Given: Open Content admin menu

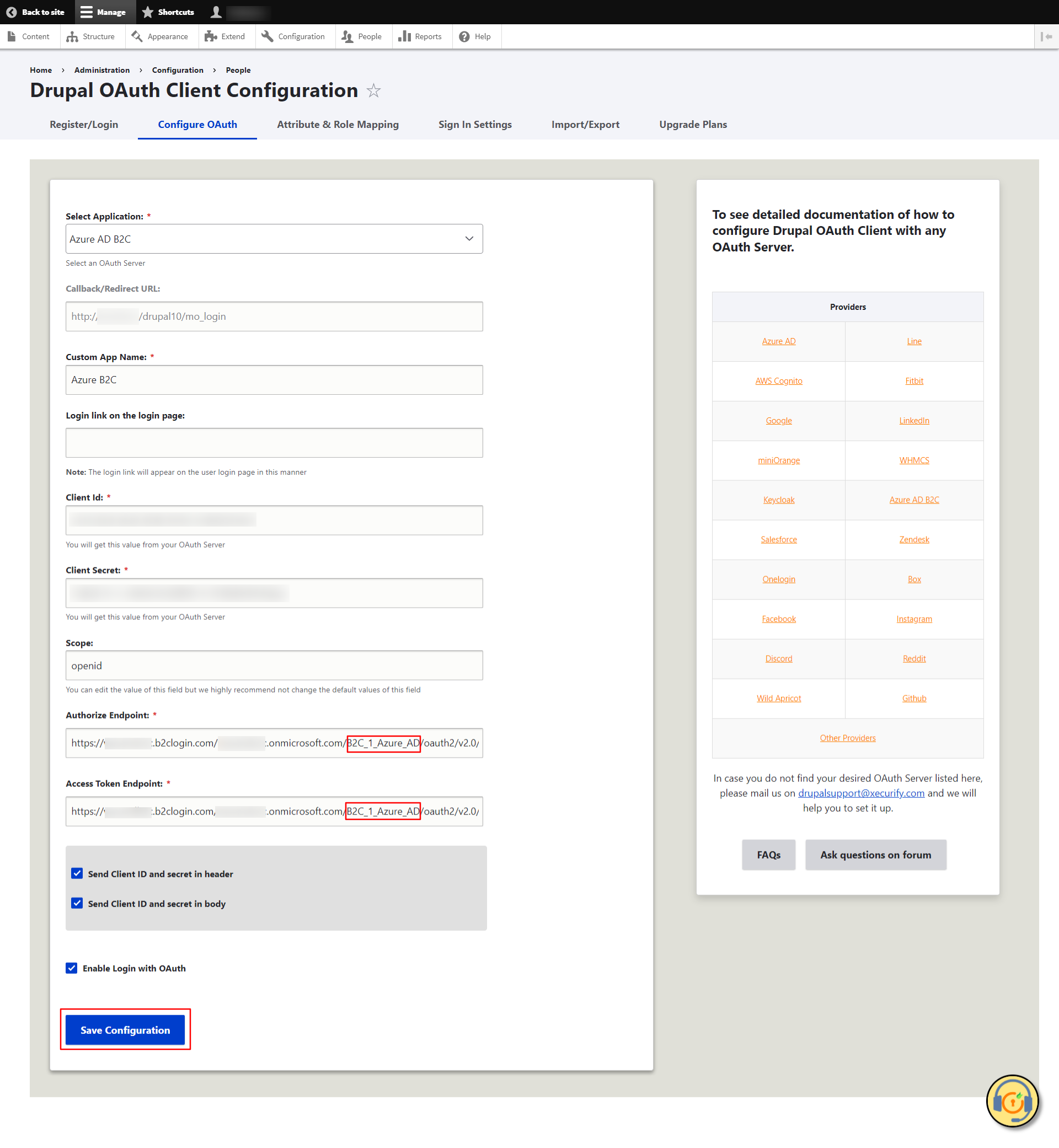Looking at the screenshot, I should click(29, 36).
